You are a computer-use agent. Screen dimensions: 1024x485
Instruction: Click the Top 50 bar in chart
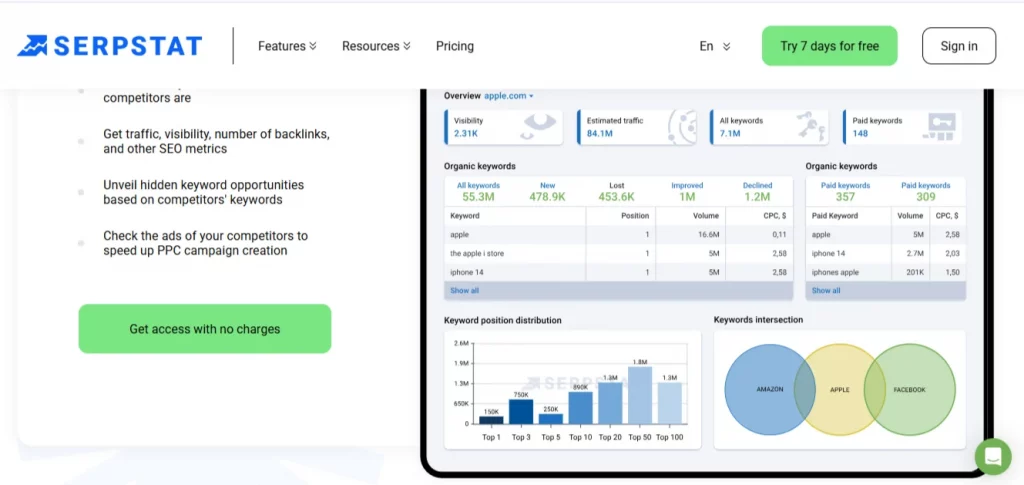point(639,395)
